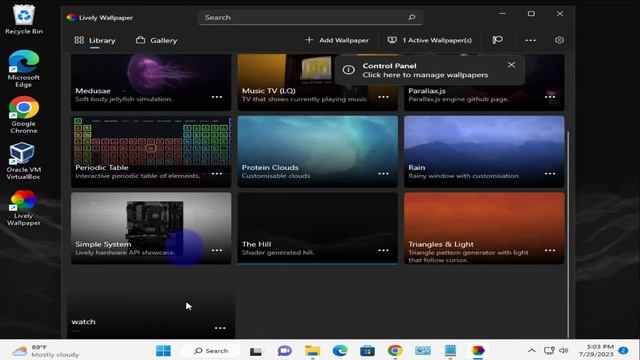
Task: Open the Library tab
Action: [95, 40]
